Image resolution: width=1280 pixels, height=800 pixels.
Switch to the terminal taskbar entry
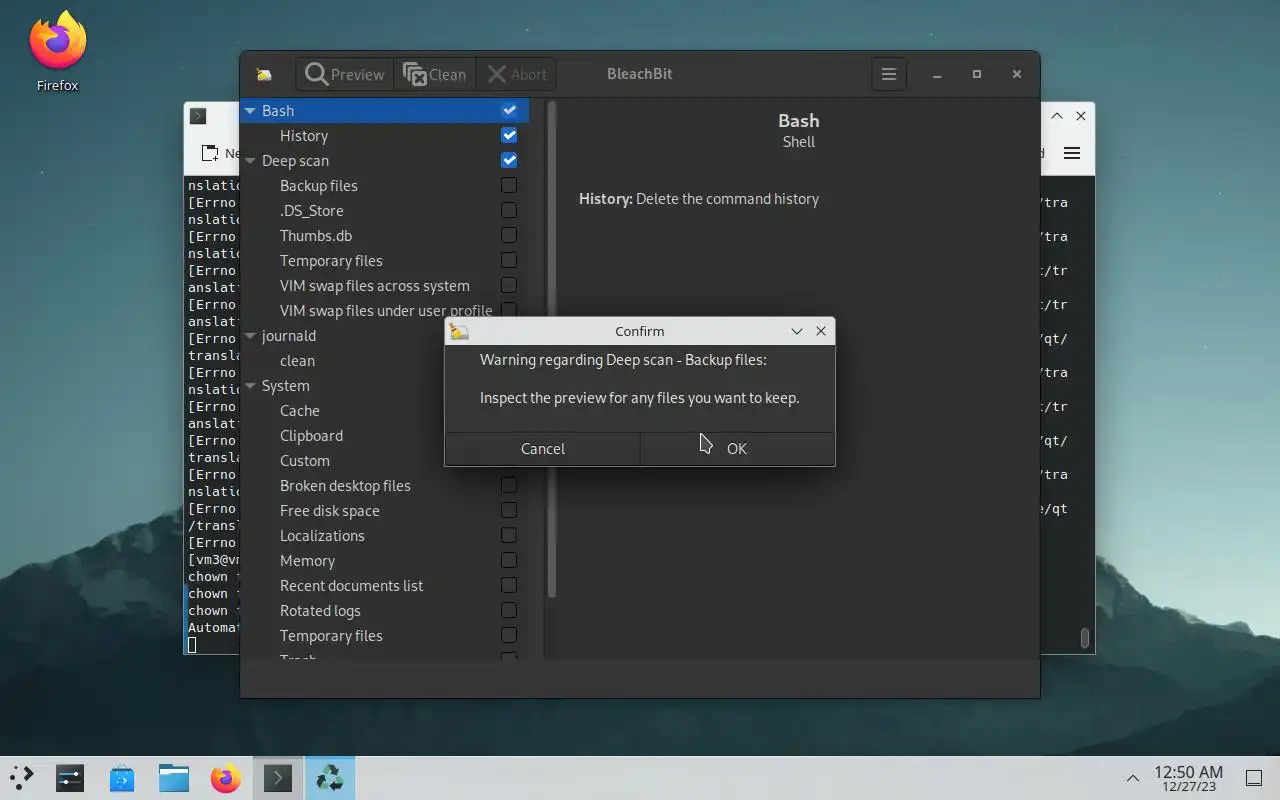pos(278,778)
